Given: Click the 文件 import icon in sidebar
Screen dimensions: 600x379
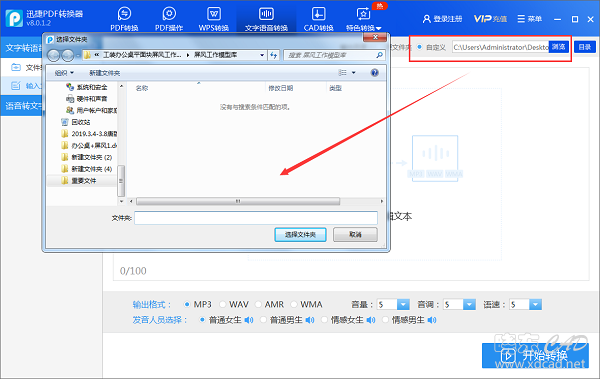Looking at the screenshot, I should click(x=16, y=67).
